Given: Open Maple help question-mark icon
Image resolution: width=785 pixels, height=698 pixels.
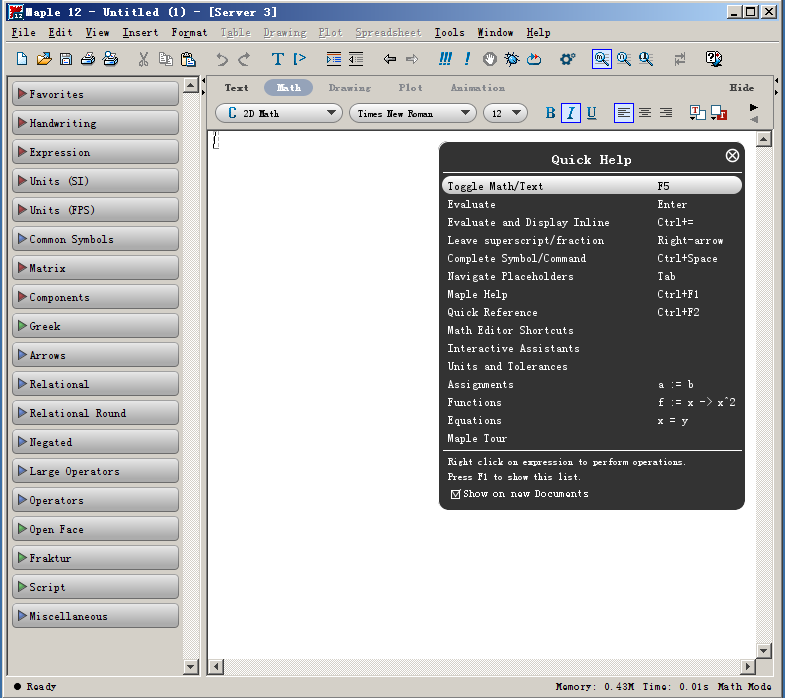Looking at the screenshot, I should coord(713,59).
